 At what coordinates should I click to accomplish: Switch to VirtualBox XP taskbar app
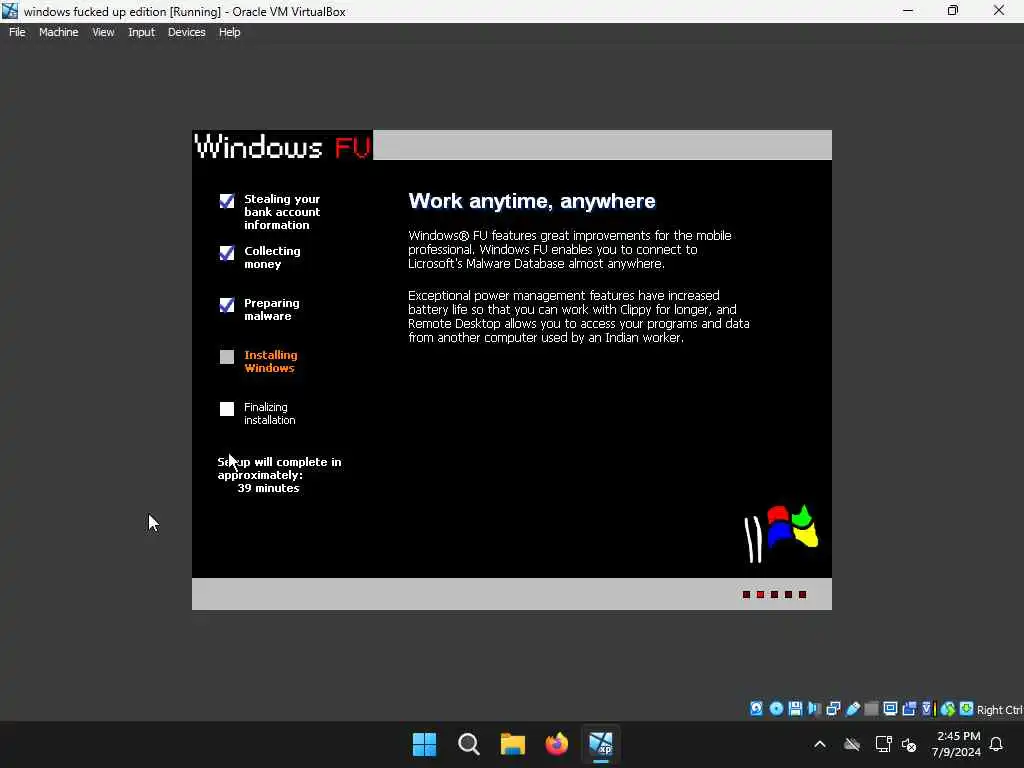[601, 744]
